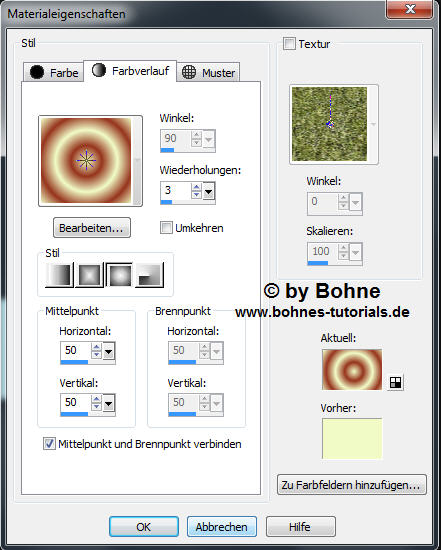Screen dimensions: 441x550
Task: Expand Mittelpunkt Vertikal dropdown arrow
Action: pos(108,403)
